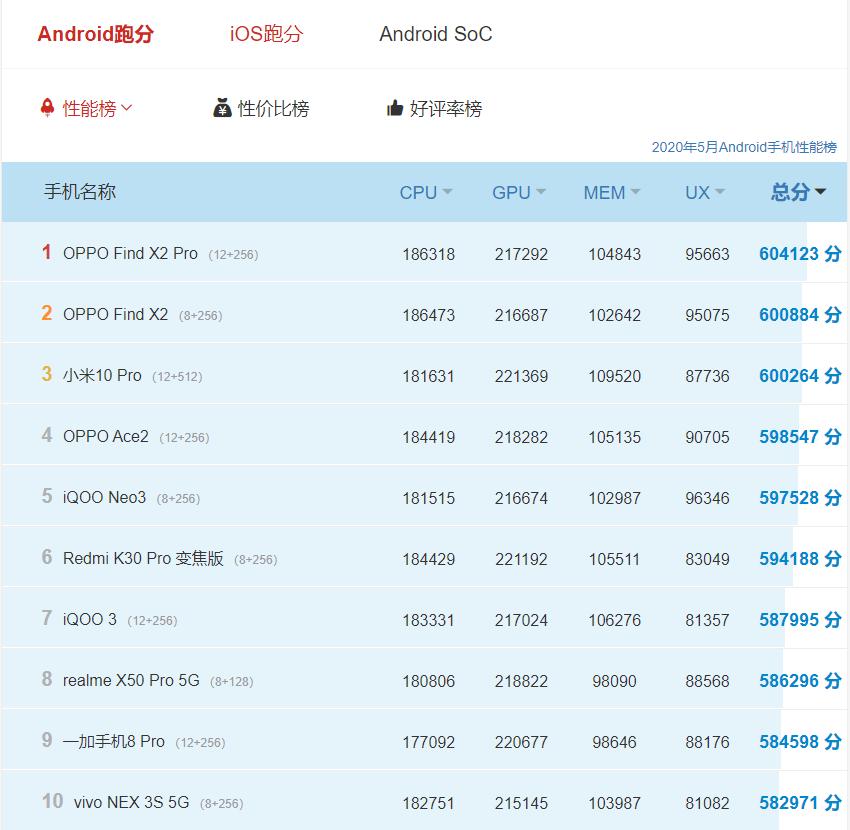The height and width of the screenshot is (830, 850).
Task: Click total score 594188 分
Action: (800, 559)
